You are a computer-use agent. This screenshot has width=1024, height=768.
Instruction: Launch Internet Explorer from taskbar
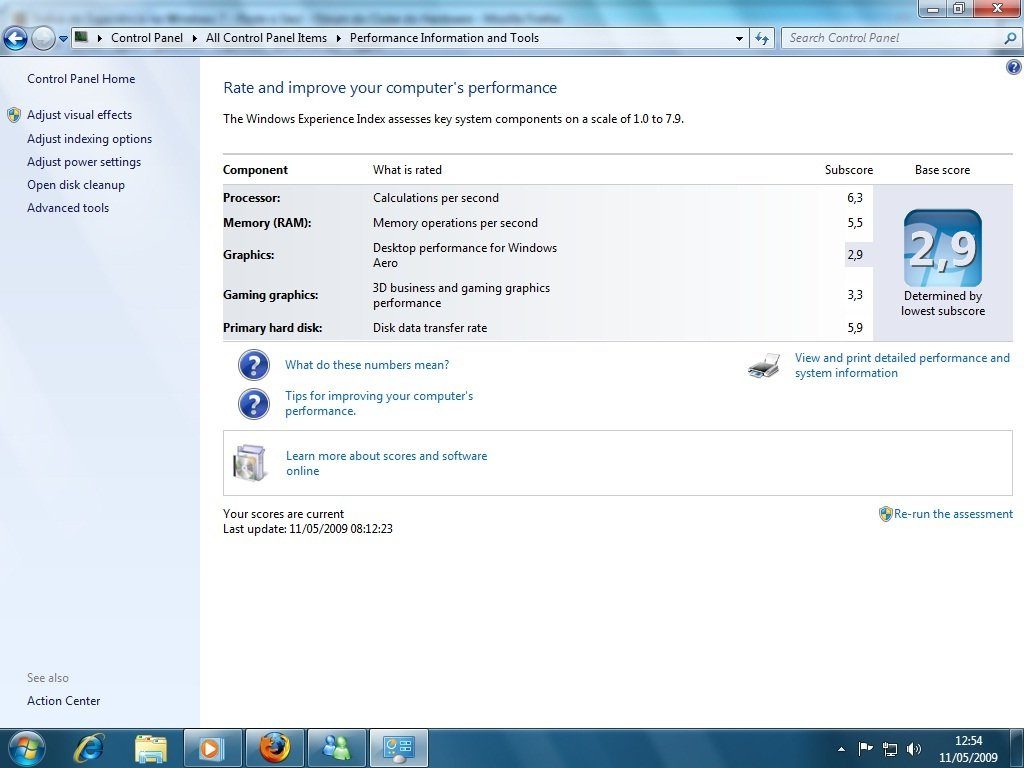(x=88, y=748)
